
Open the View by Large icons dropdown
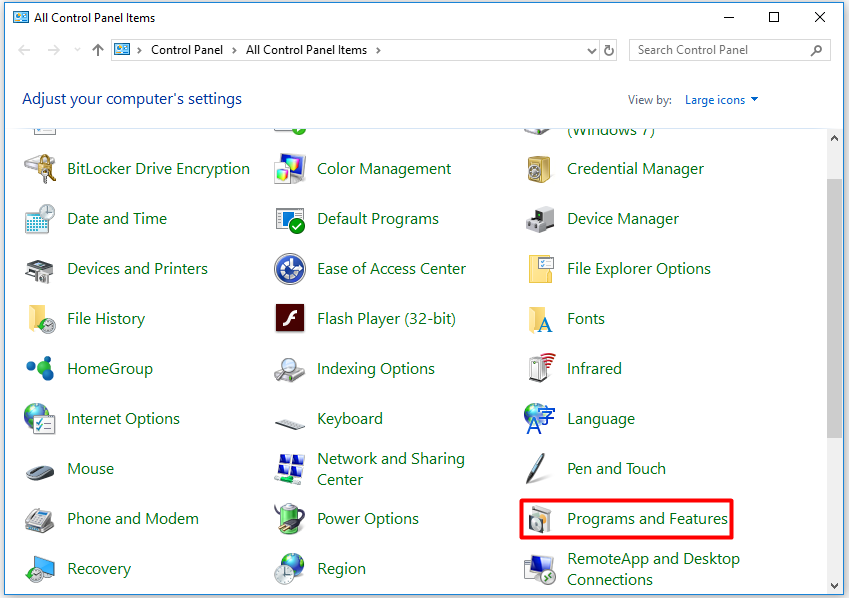[x=721, y=100]
